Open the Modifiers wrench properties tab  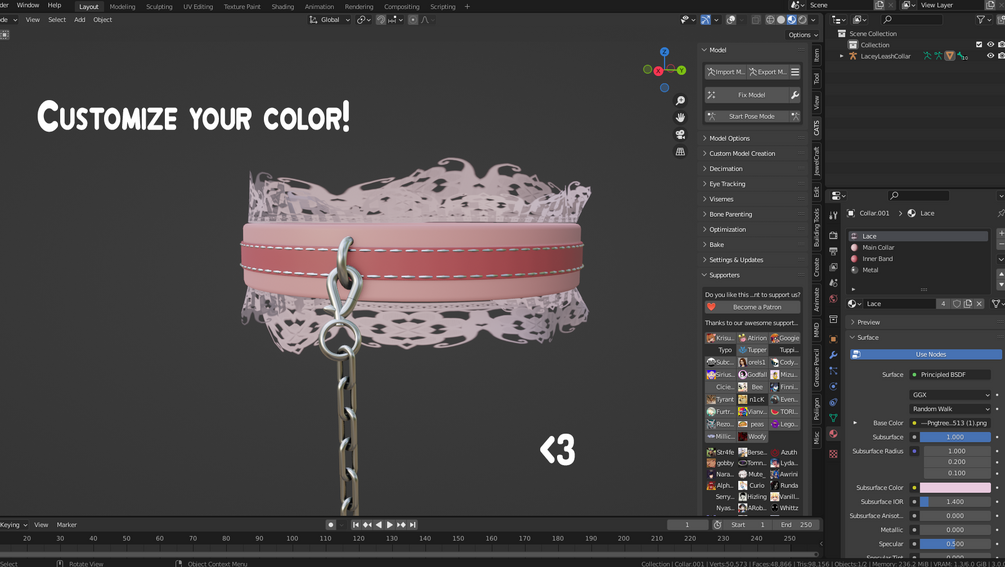pyautogui.click(x=833, y=355)
